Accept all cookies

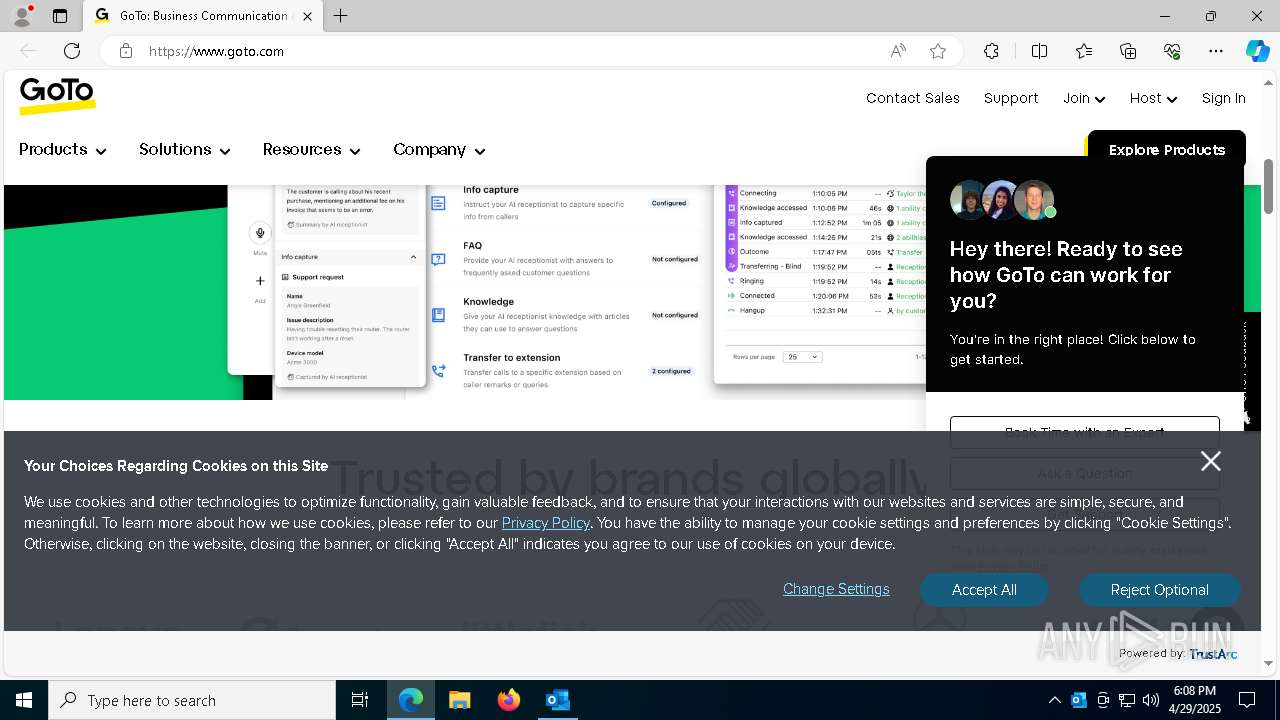(x=984, y=590)
